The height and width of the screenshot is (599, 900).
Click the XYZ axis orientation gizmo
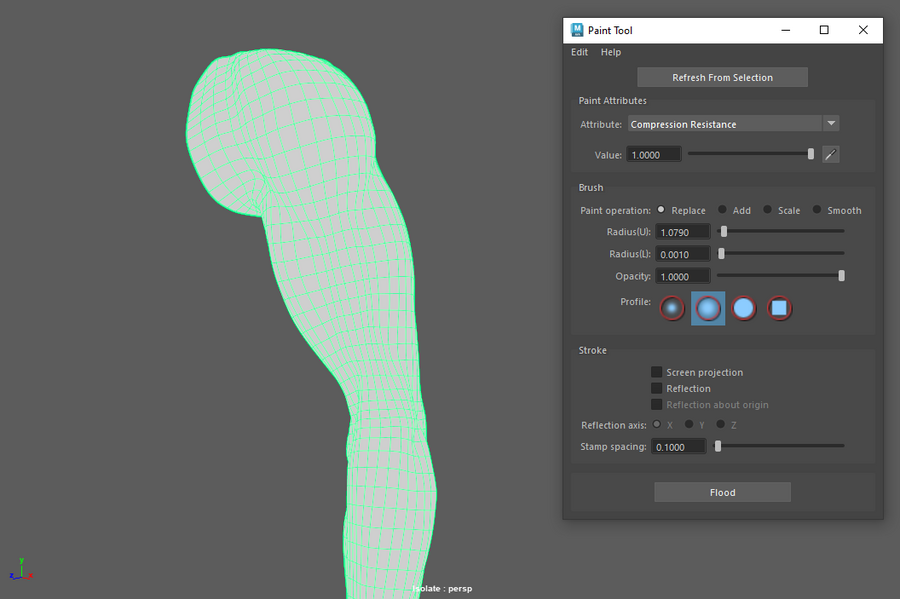tap(20, 570)
